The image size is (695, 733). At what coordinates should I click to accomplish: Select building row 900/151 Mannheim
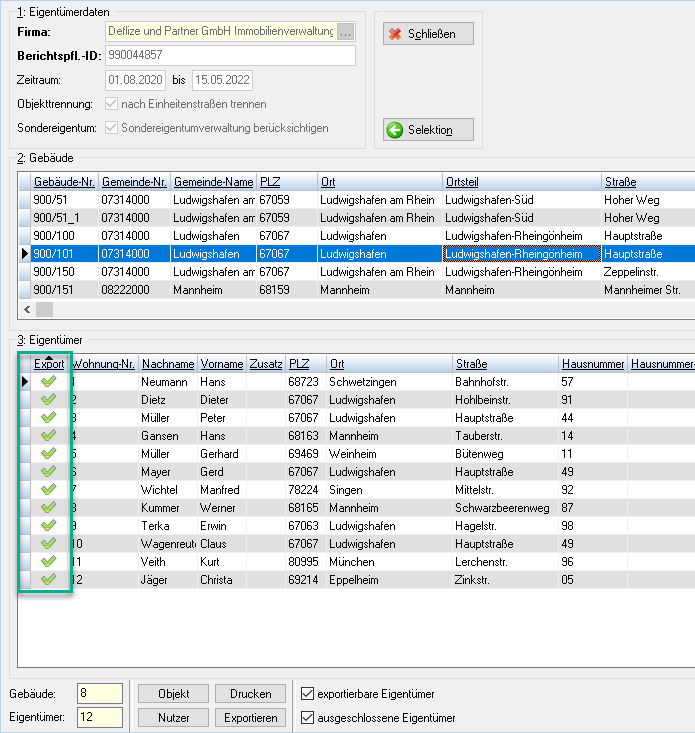pos(357,290)
